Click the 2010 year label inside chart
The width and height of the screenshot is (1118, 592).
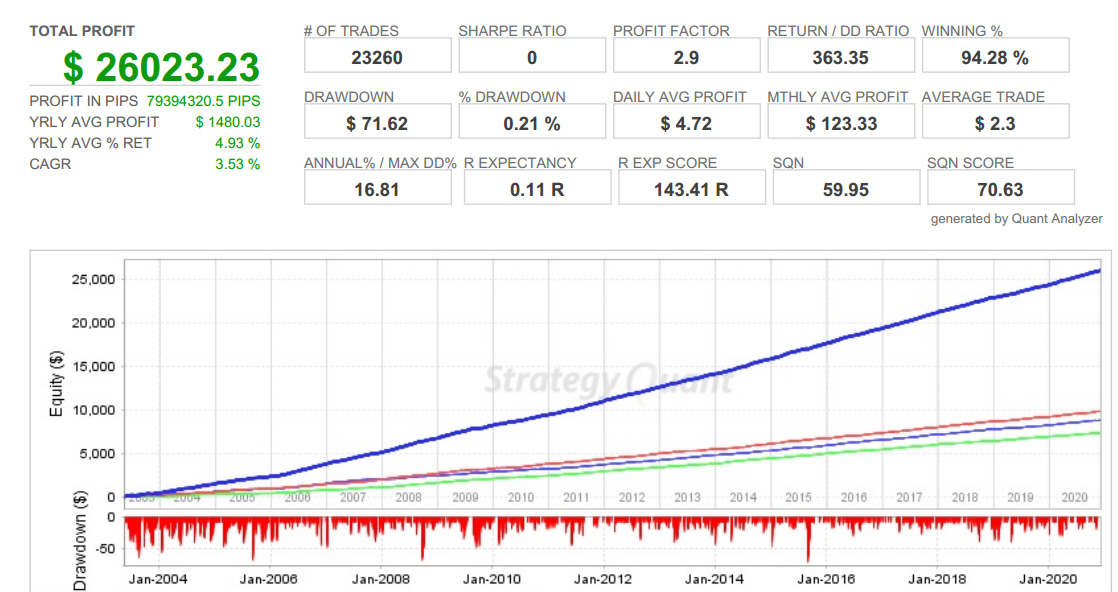[x=520, y=497]
